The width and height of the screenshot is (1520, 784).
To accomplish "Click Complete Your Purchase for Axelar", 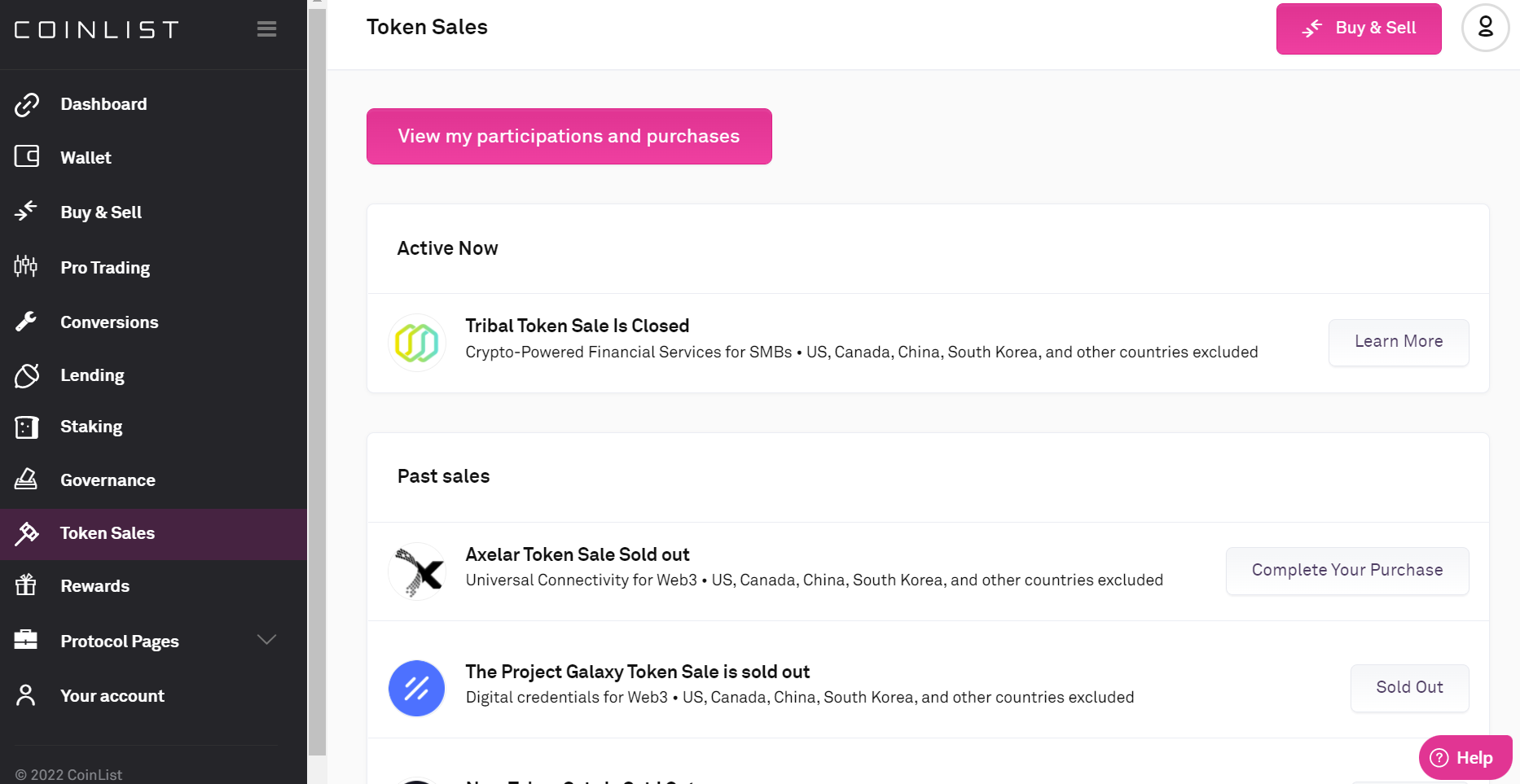I will point(1346,571).
